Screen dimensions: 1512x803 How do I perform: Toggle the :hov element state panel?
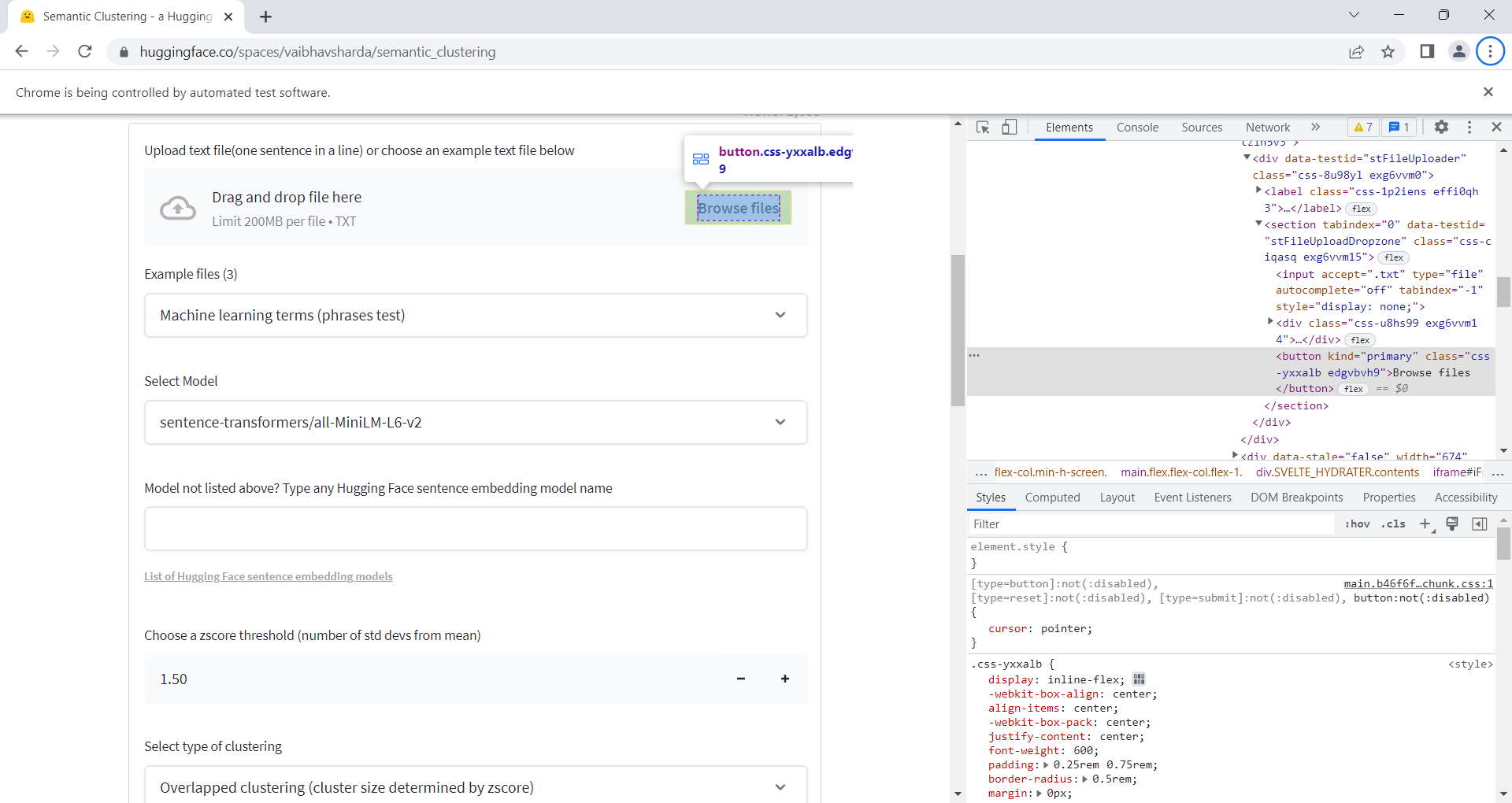coord(1358,524)
